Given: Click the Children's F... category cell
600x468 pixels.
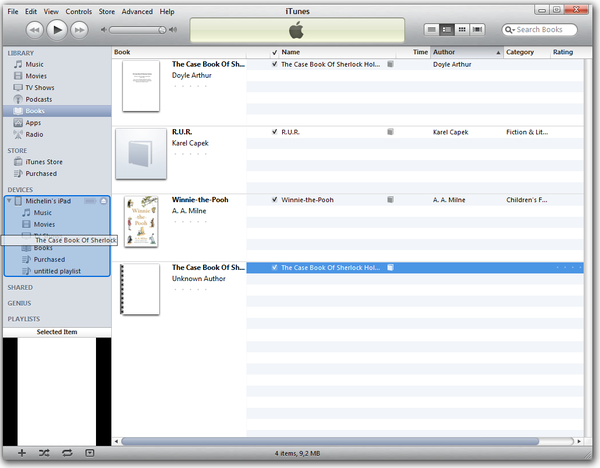Looking at the screenshot, I should point(527,200).
